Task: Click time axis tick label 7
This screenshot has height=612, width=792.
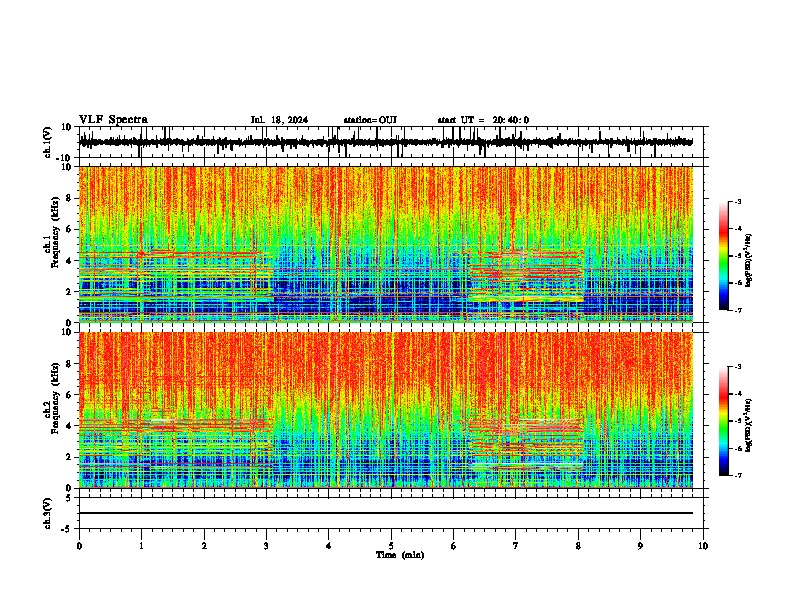Action: 516,546
